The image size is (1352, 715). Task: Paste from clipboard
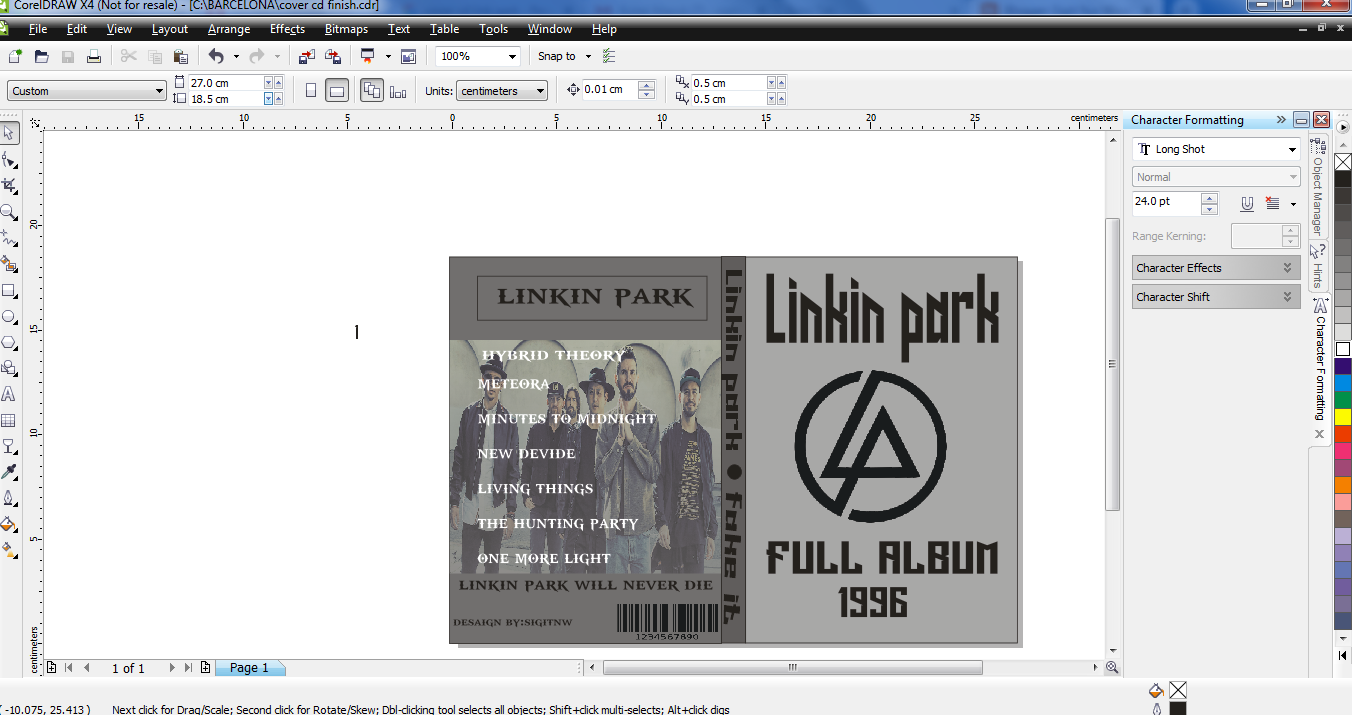180,56
